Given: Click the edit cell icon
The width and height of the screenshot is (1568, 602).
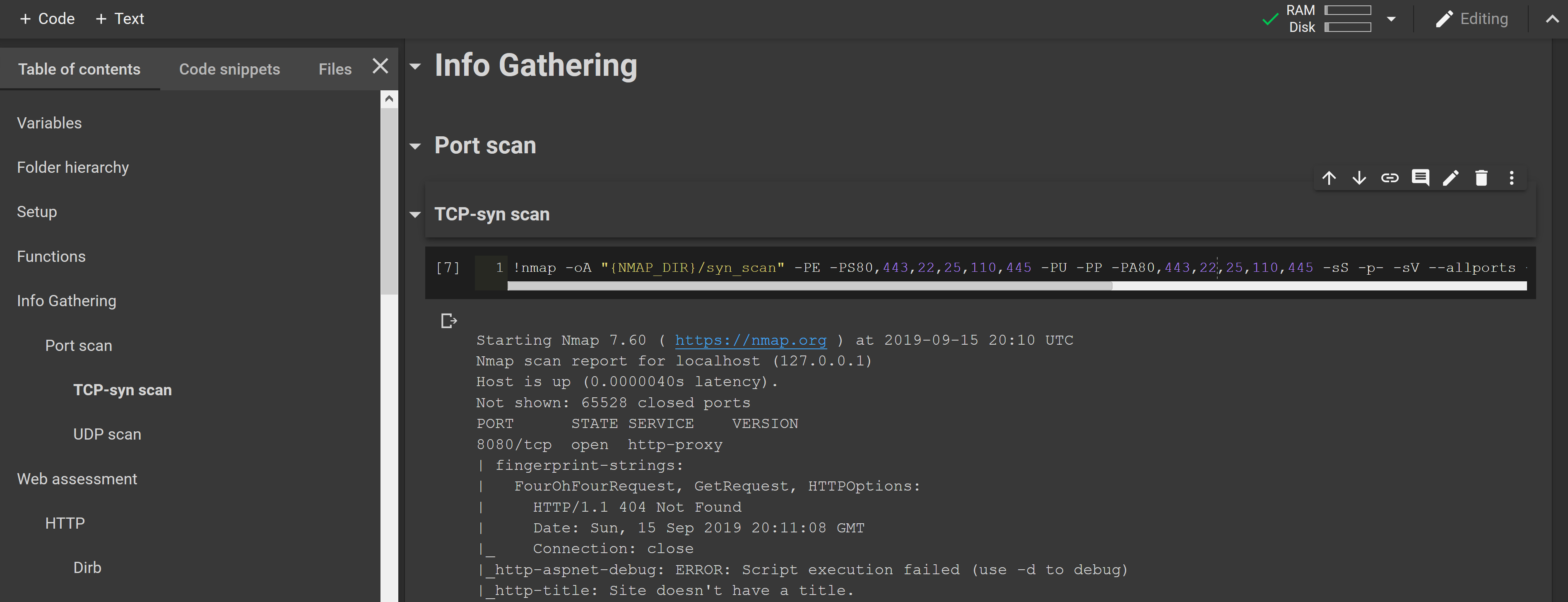Looking at the screenshot, I should (1451, 178).
